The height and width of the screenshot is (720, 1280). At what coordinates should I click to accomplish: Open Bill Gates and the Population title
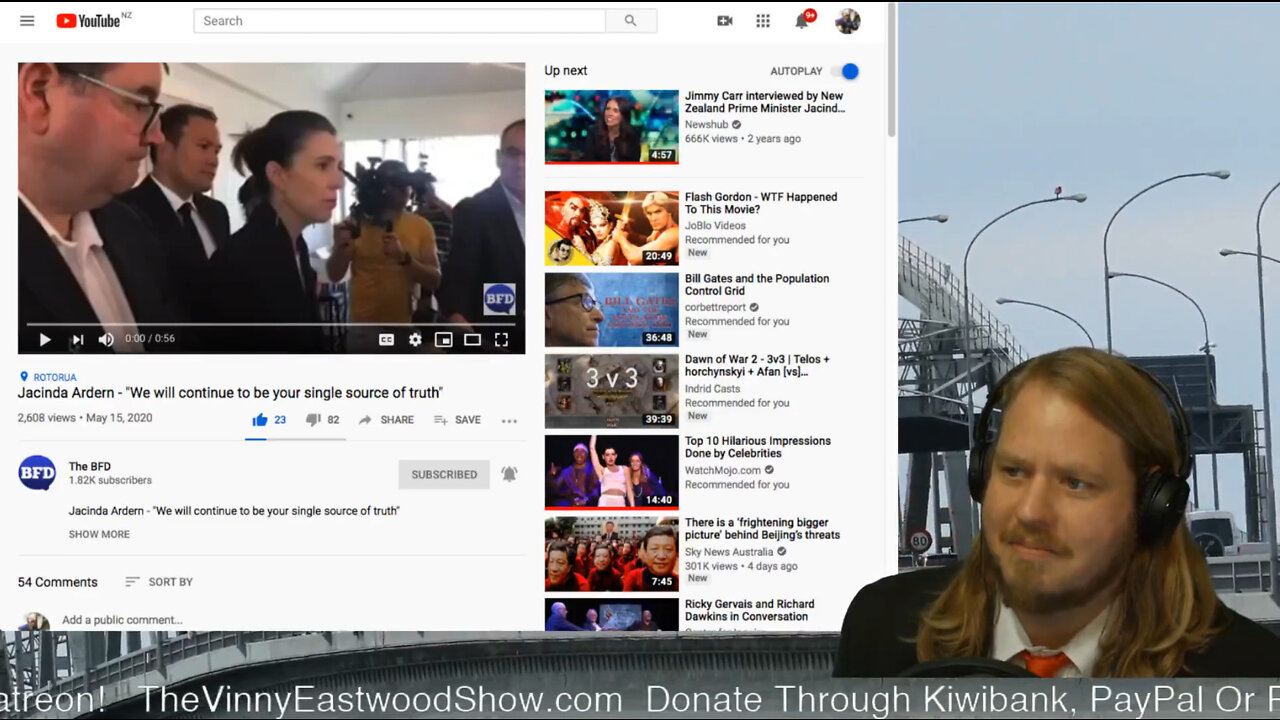[757, 284]
